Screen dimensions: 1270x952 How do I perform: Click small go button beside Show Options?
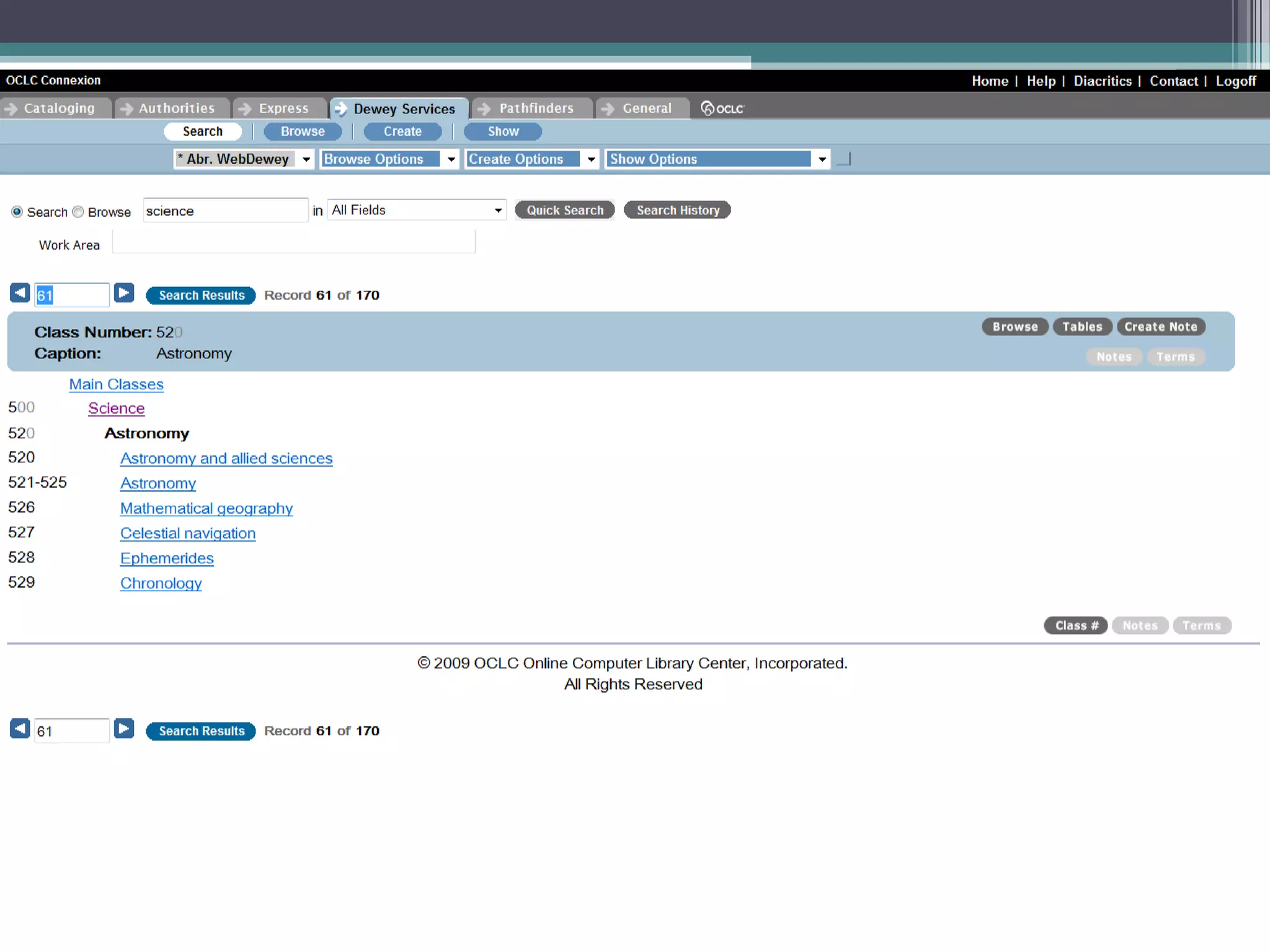point(844,159)
